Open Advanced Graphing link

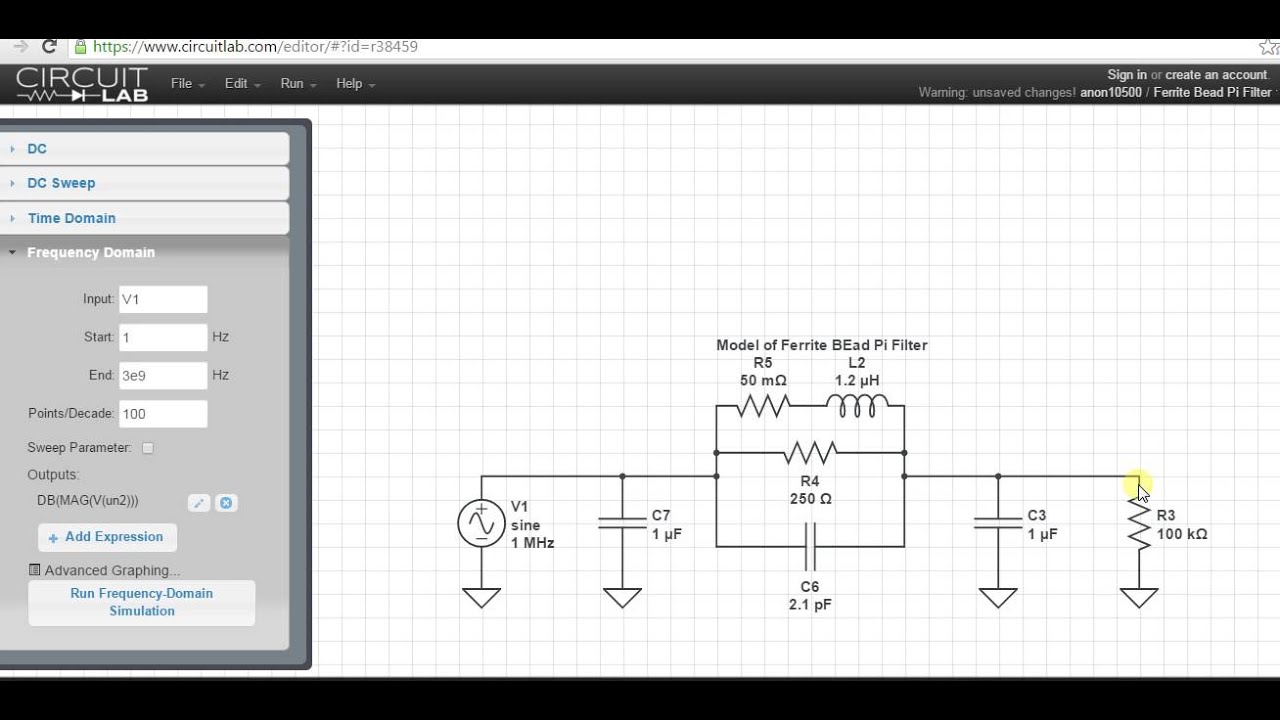pyautogui.click(x=112, y=571)
